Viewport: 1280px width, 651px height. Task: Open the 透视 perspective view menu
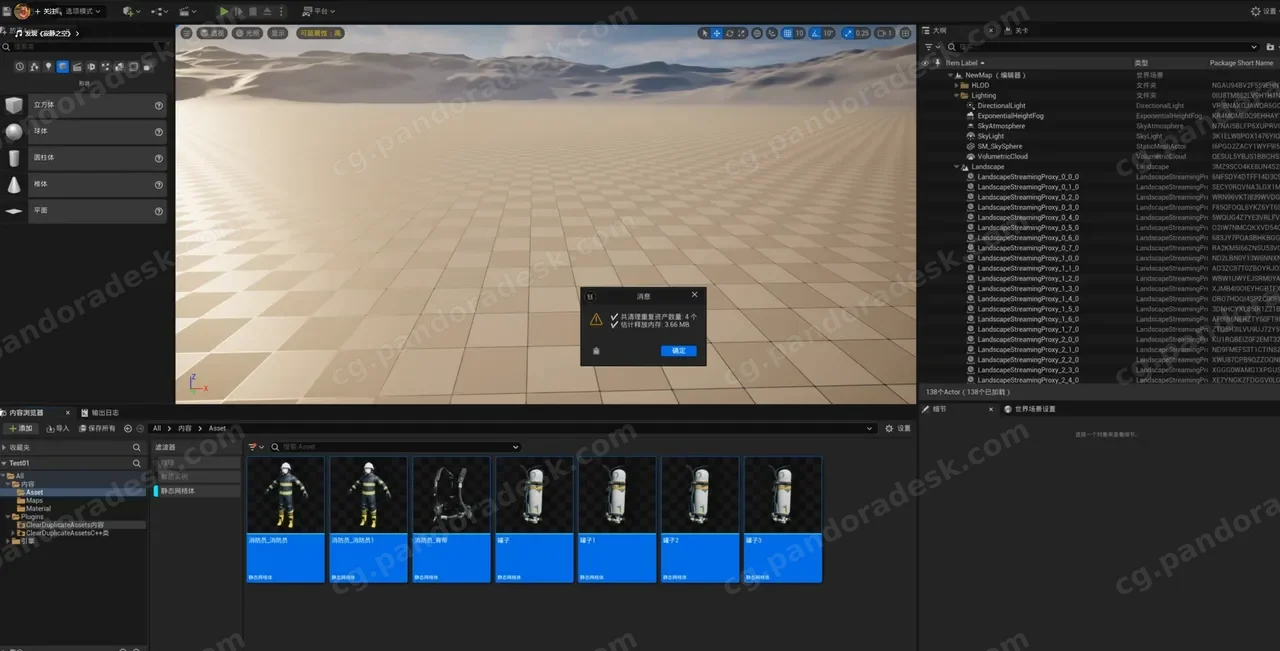coord(214,33)
